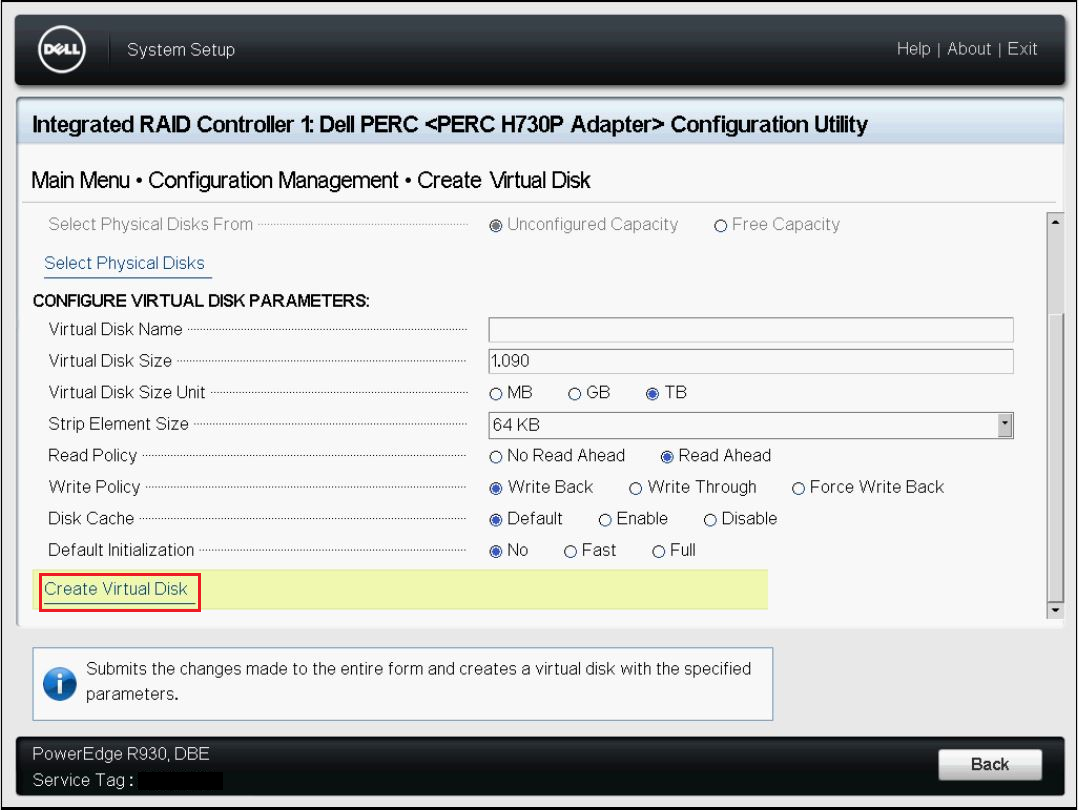Image resolution: width=1079 pixels, height=810 pixels.
Task: Select Write Back write policy
Action: coord(495,489)
